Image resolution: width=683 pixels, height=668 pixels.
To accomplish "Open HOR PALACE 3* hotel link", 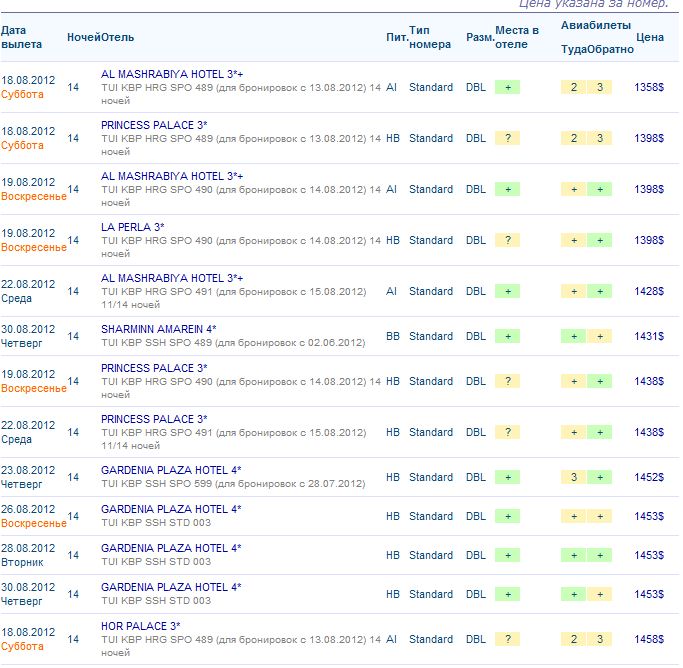I will 140,626.
